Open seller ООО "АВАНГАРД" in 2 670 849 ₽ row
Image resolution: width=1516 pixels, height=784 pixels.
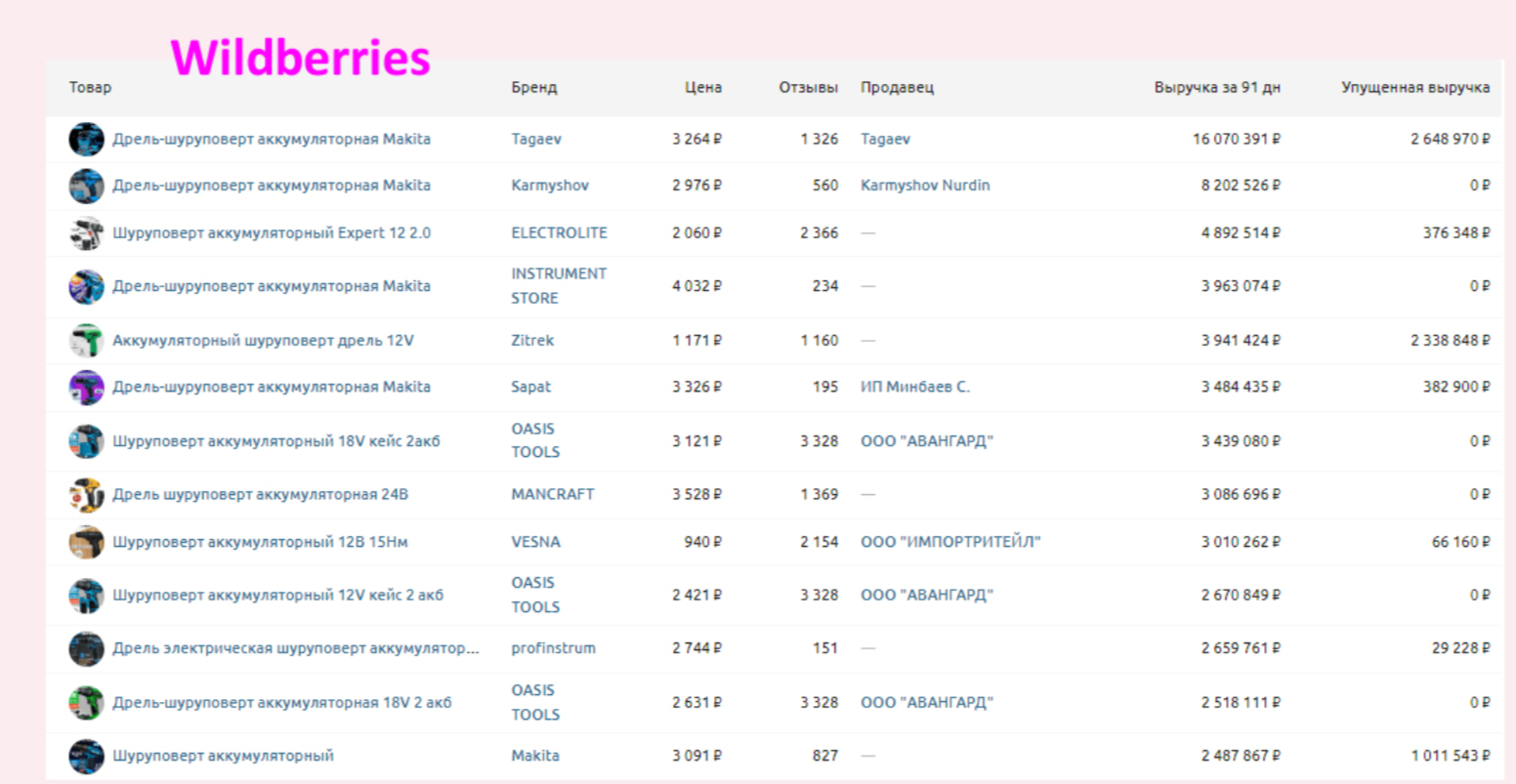tap(927, 596)
